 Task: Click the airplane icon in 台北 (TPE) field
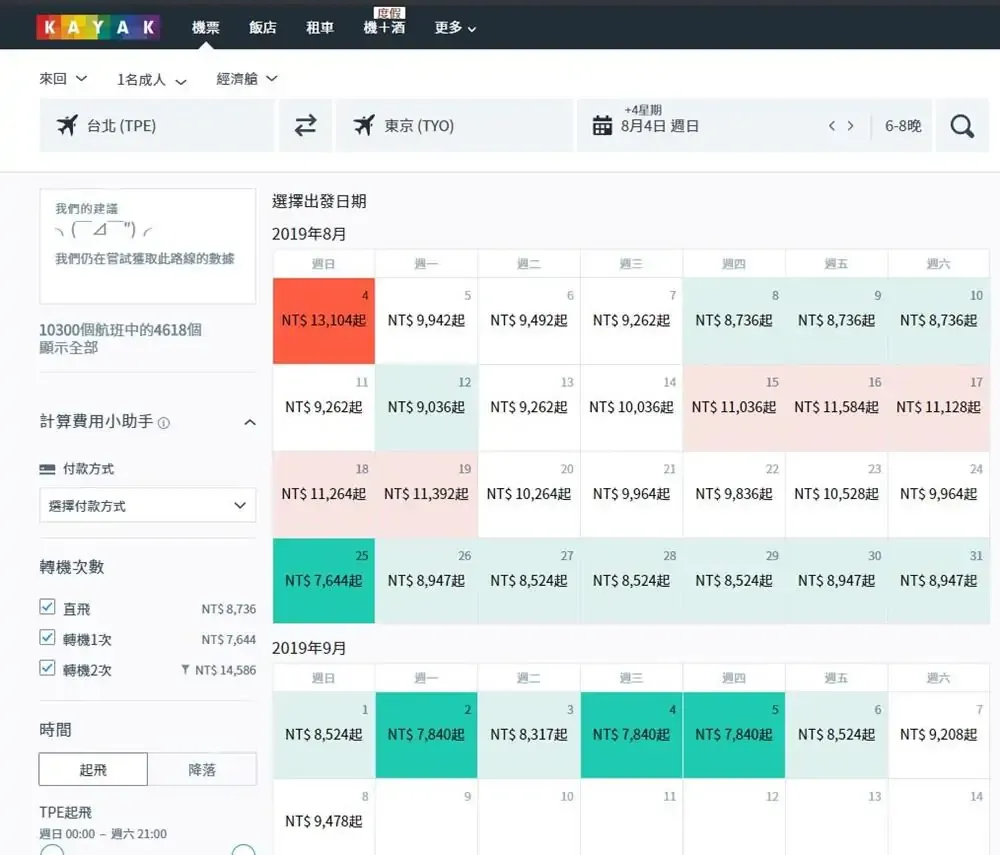tap(67, 125)
